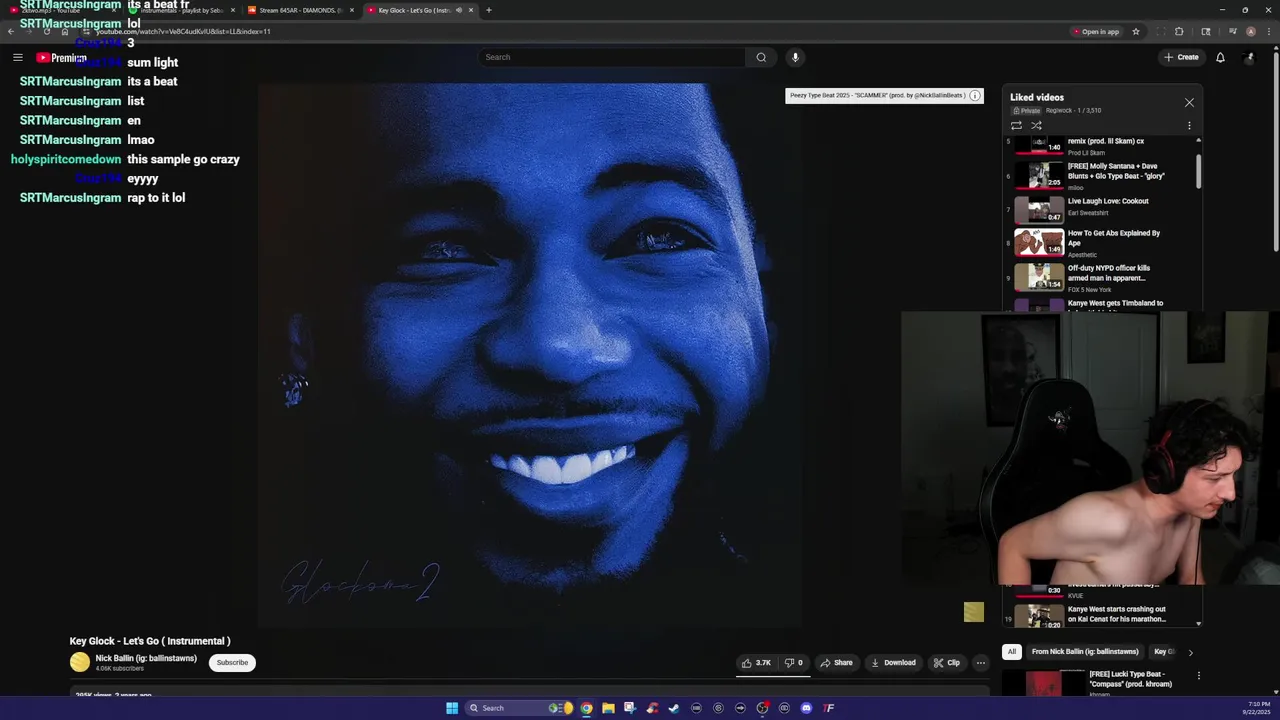Dislike the Key Glock instrumental video
This screenshot has height=720, width=1280.
[794, 662]
